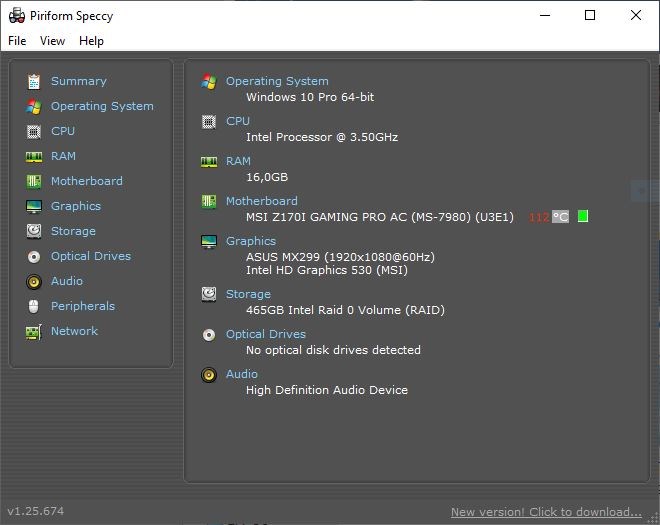Click the green motherboard temperature indicator square
660x525 pixels.
[583, 217]
